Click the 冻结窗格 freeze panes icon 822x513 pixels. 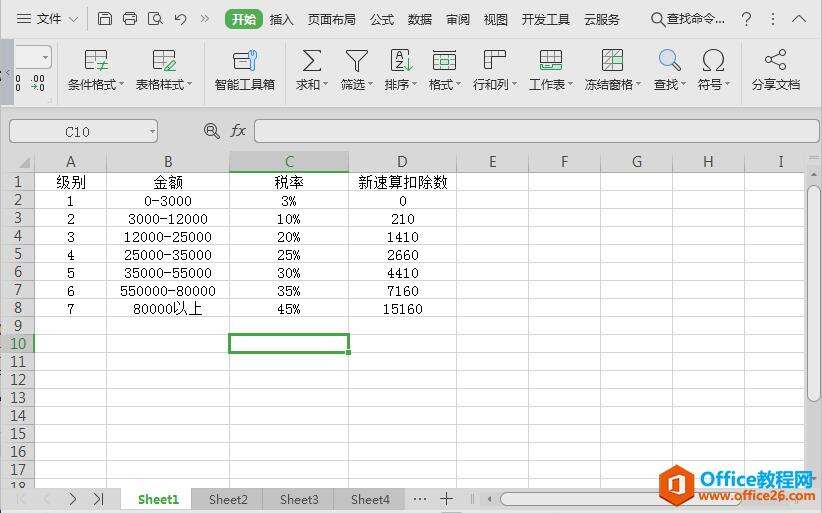click(612, 61)
